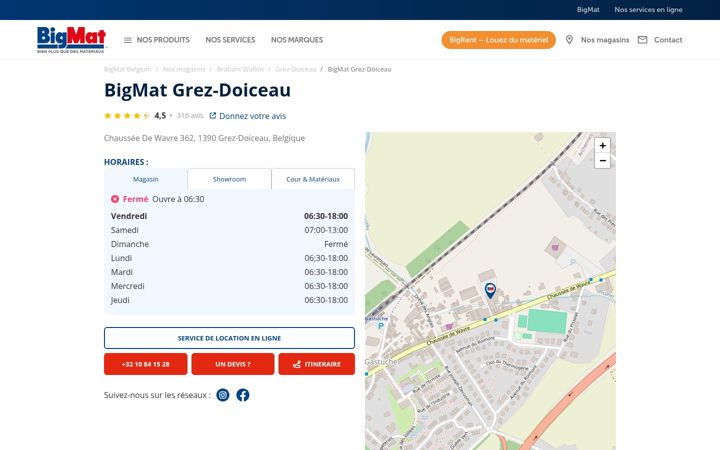This screenshot has width=720, height=450.
Task: Switch to the Cour & Matériaux tab
Action: coord(313,179)
